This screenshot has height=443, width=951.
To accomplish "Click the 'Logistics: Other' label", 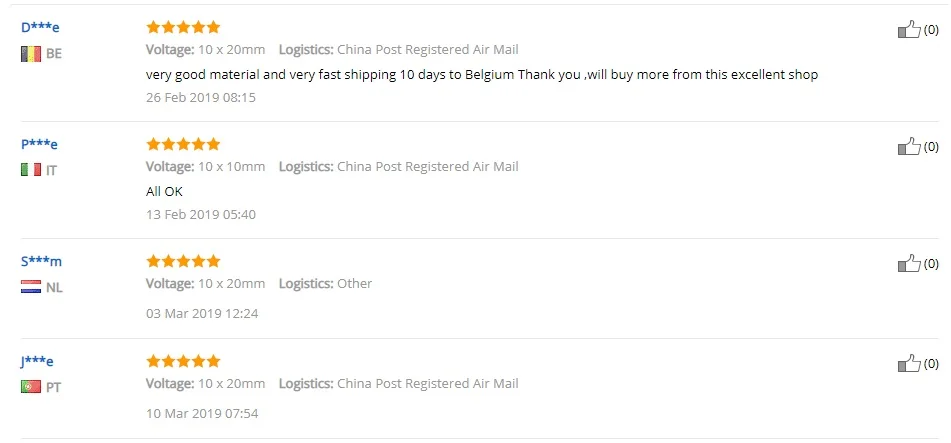I will (x=326, y=283).
